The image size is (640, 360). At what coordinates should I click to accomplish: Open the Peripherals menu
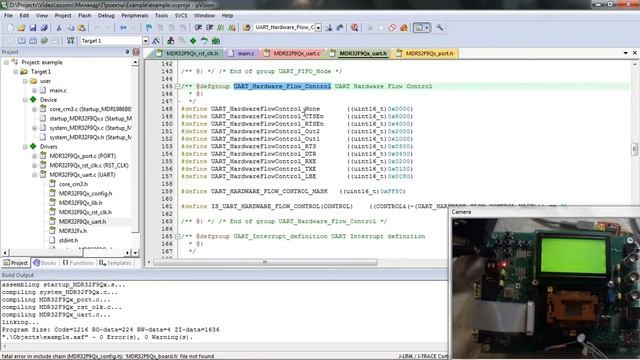(x=135, y=16)
